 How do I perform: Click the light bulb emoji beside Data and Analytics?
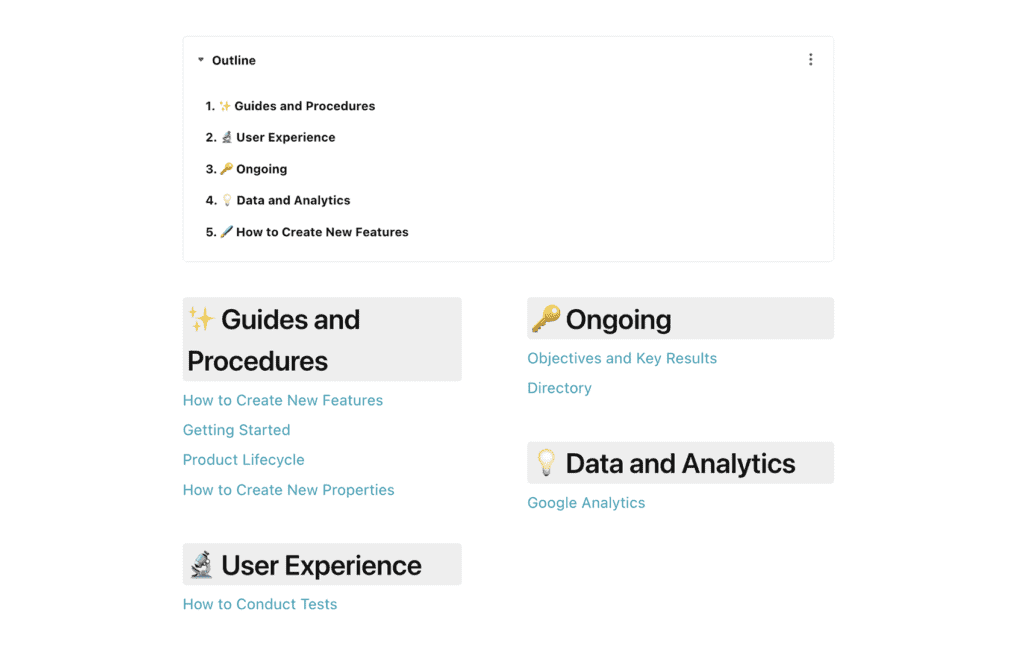(546, 463)
